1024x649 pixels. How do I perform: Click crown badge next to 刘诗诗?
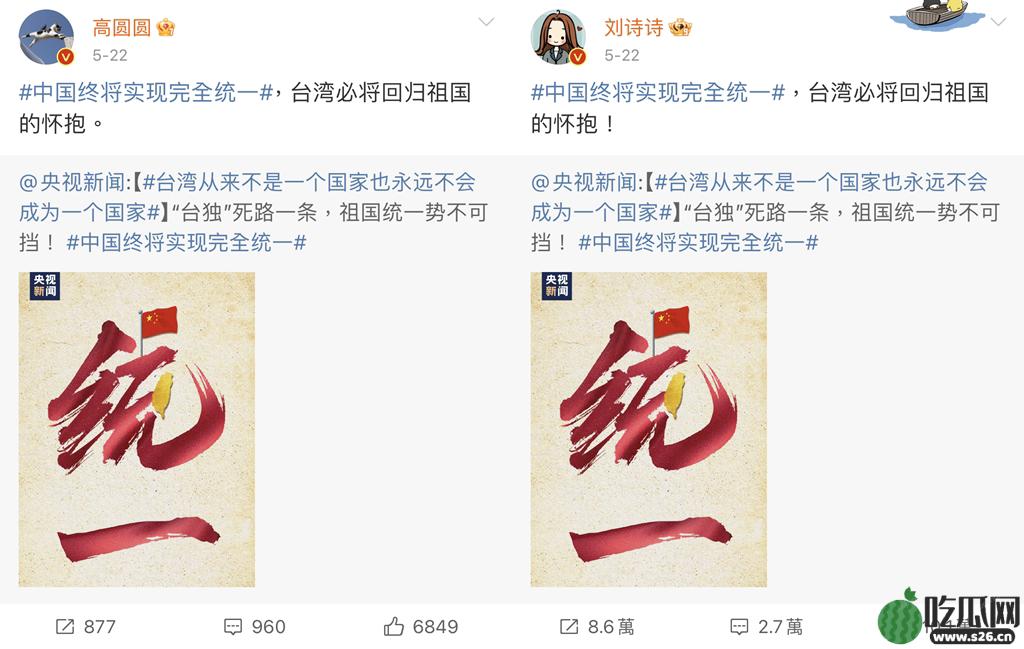680,27
